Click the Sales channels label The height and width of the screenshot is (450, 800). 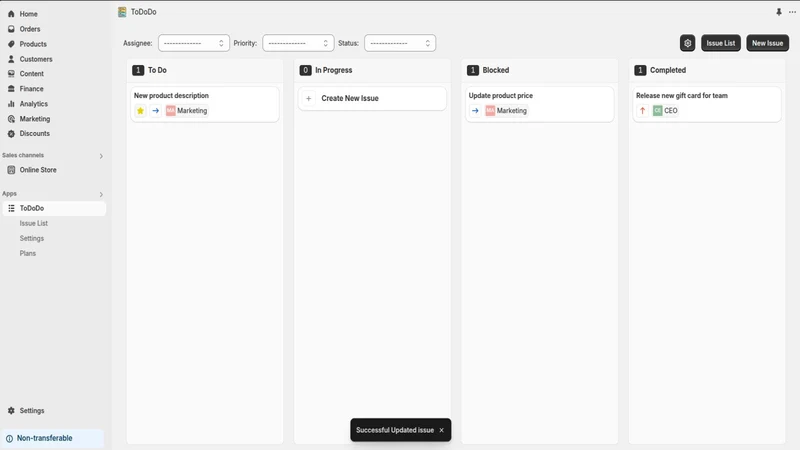pos(23,155)
